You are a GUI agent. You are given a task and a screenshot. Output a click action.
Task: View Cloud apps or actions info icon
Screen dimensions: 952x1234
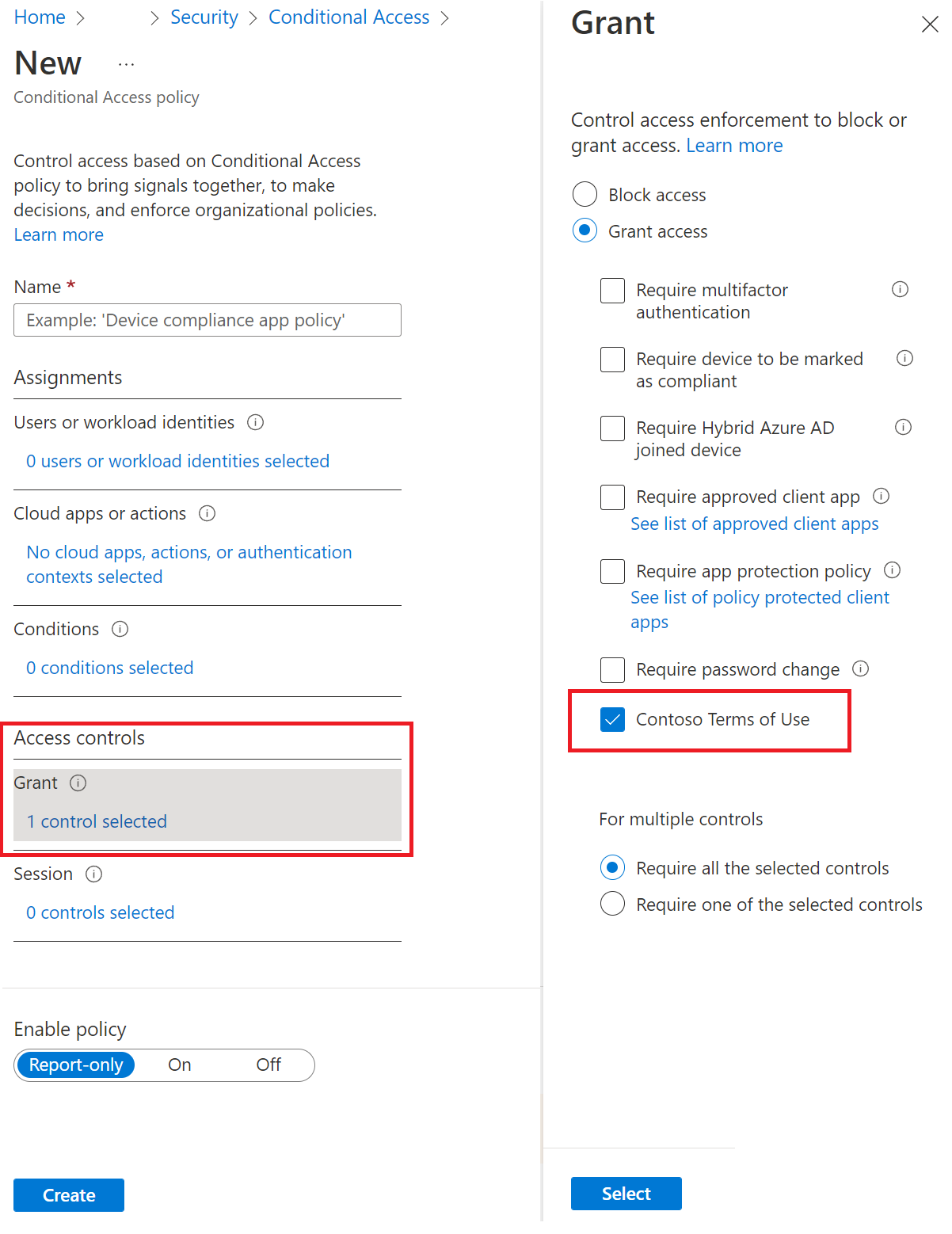tap(207, 513)
